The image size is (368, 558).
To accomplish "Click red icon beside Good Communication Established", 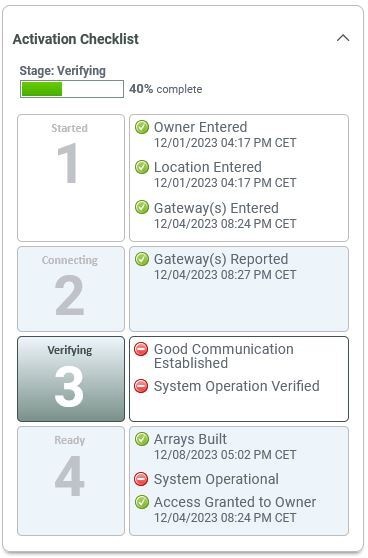I will coord(141,349).
